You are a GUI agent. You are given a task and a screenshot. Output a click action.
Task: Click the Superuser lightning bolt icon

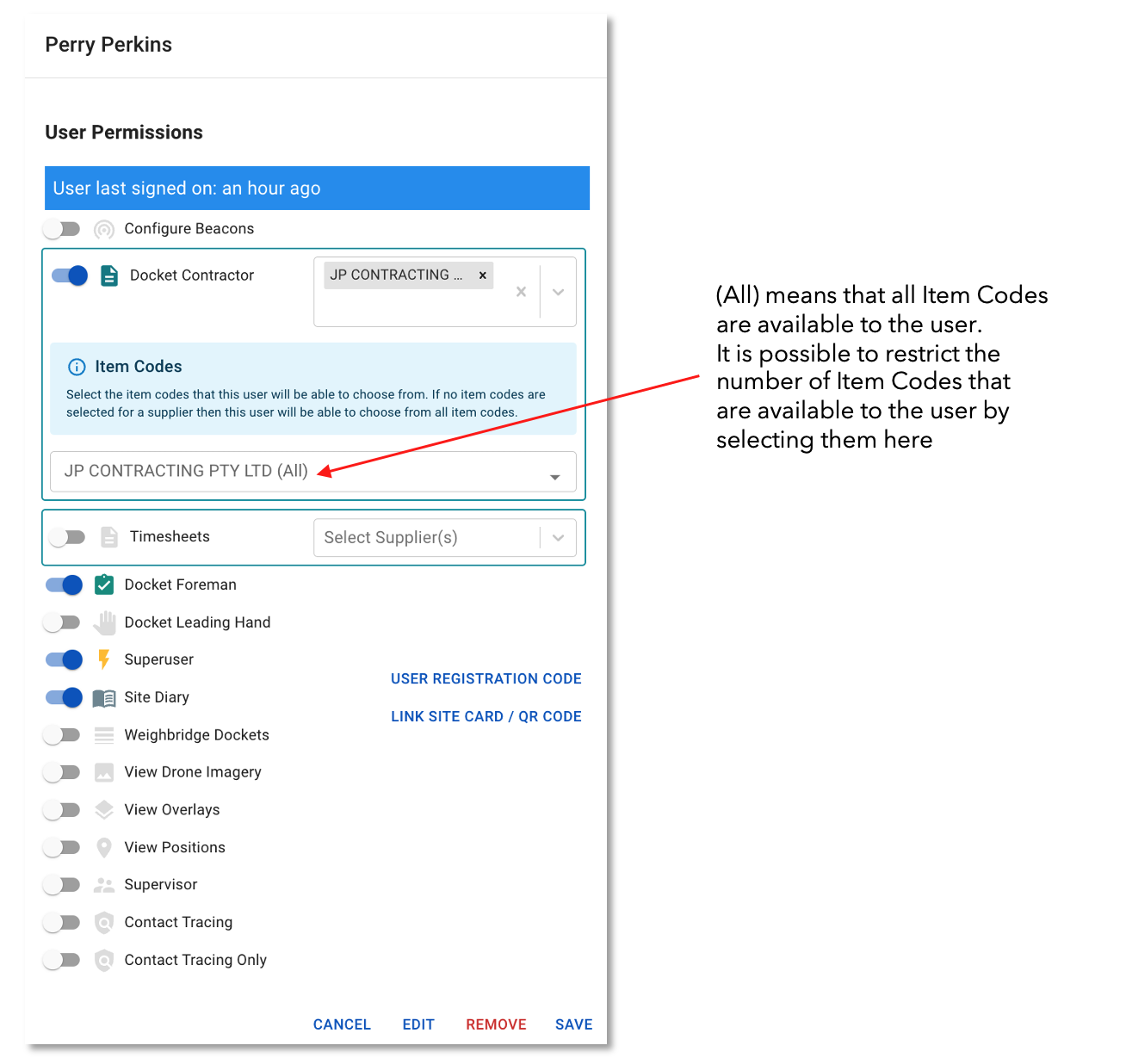click(x=103, y=659)
